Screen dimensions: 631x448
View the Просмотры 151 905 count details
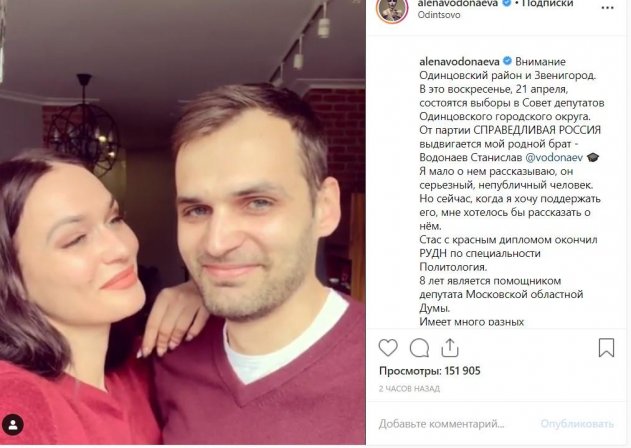429,371
